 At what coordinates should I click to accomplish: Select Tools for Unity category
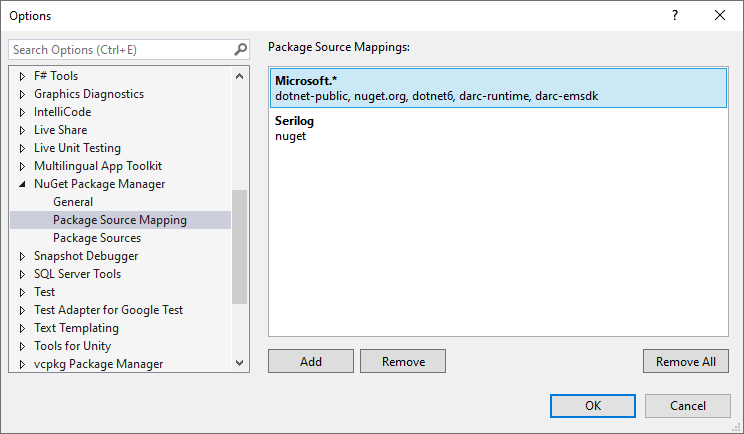(x=73, y=346)
